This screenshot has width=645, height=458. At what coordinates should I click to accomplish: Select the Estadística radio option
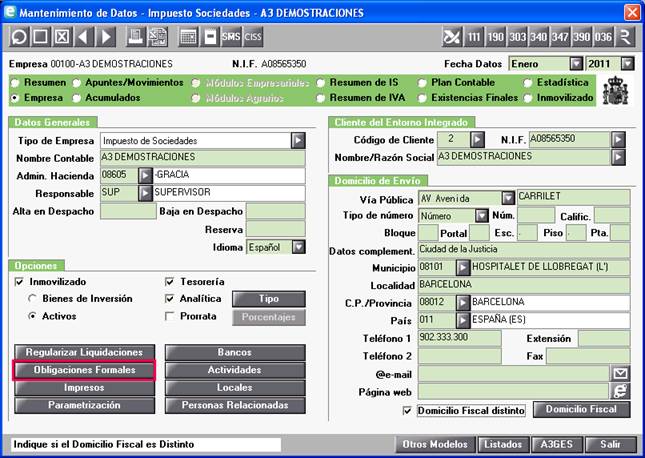click(x=528, y=83)
